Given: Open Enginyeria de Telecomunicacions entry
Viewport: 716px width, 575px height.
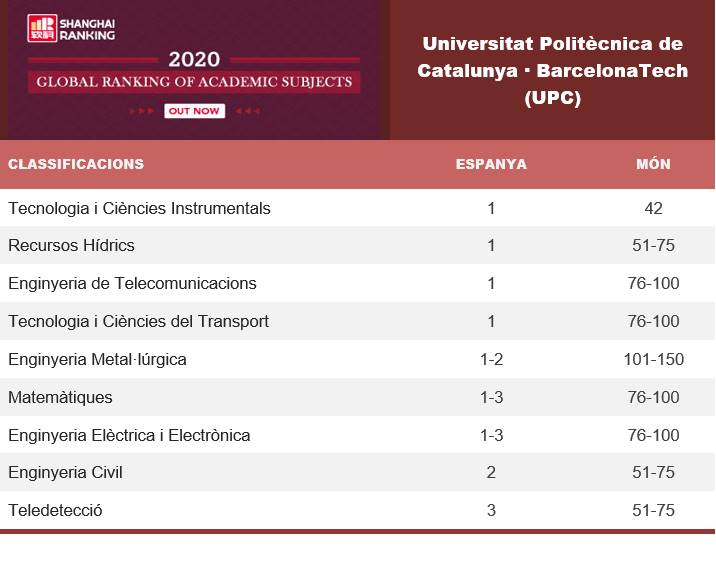Looking at the screenshot, I should 132,284.
